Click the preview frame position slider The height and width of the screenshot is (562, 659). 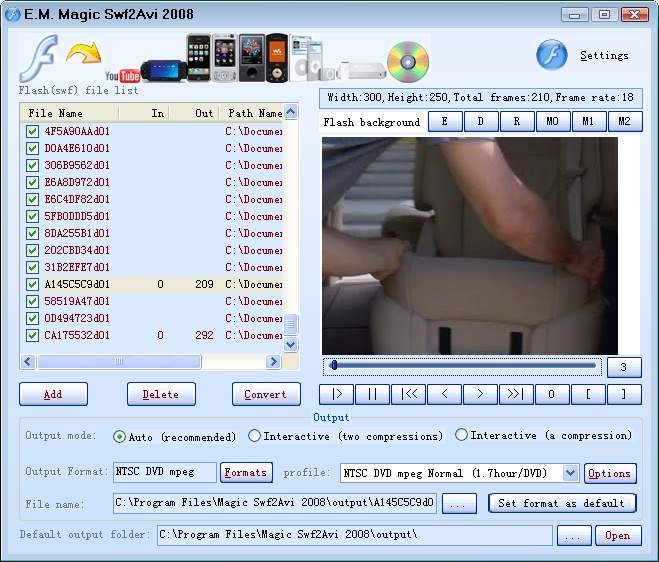click(x=462, y=366)
